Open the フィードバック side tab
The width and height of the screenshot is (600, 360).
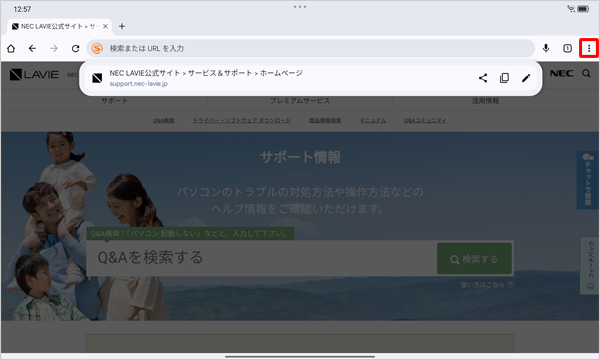click(590, 266)
